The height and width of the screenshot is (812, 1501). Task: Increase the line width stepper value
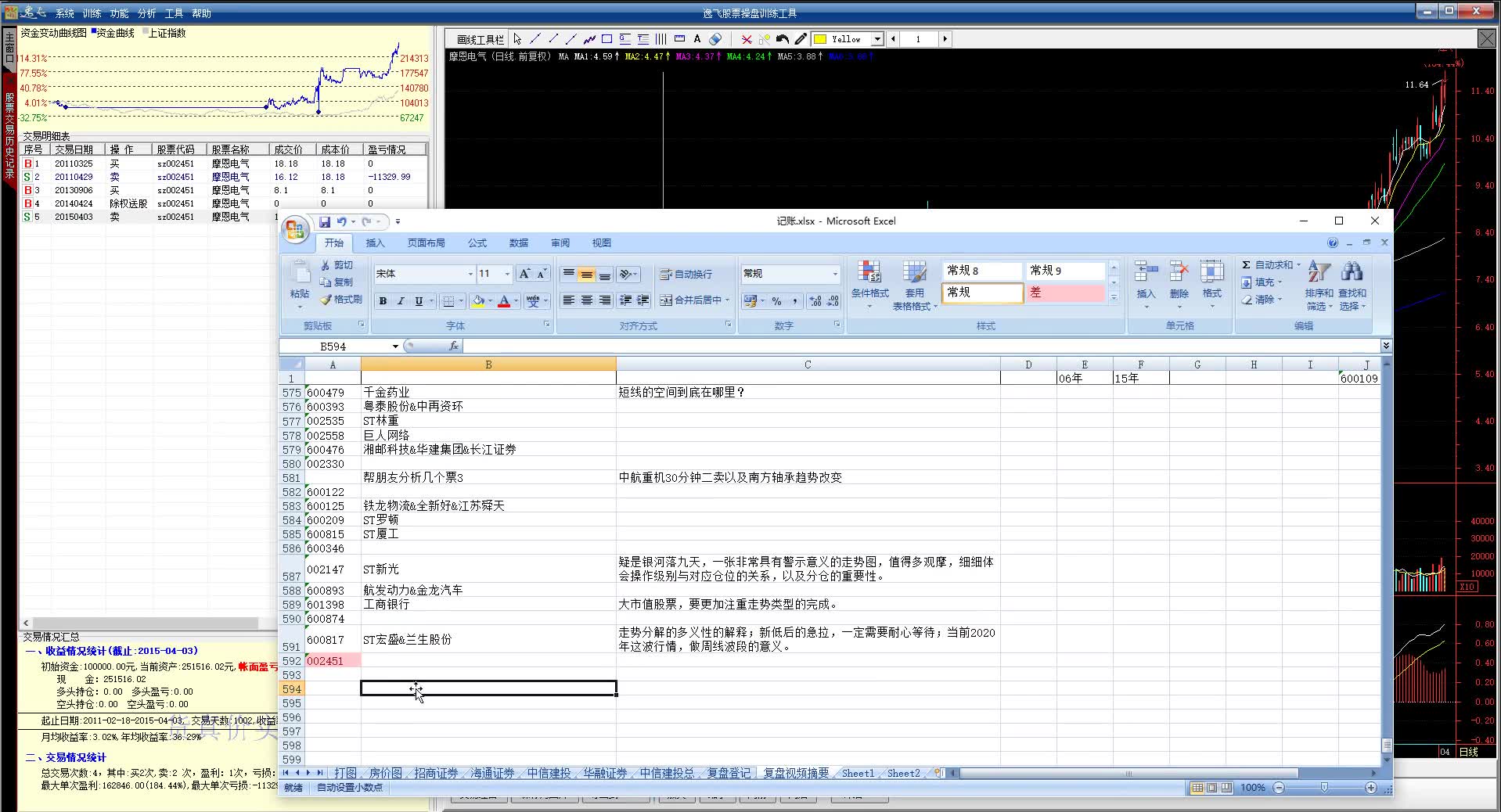[945, 39]
